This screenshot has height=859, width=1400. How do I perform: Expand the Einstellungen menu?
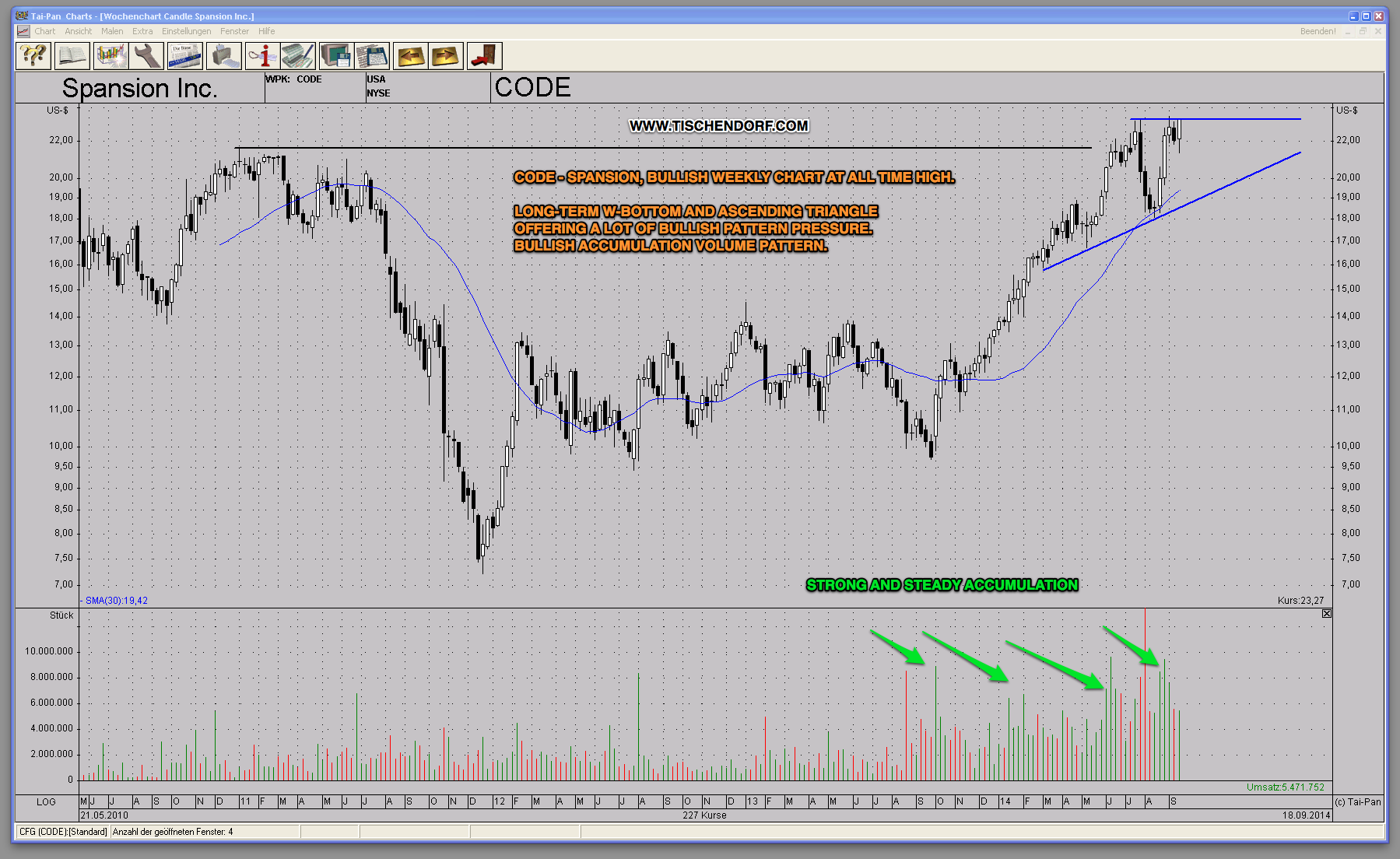pos(186,31)
